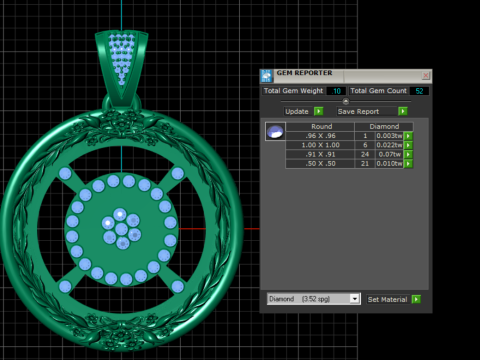Click the Update button

coord(297,111)
